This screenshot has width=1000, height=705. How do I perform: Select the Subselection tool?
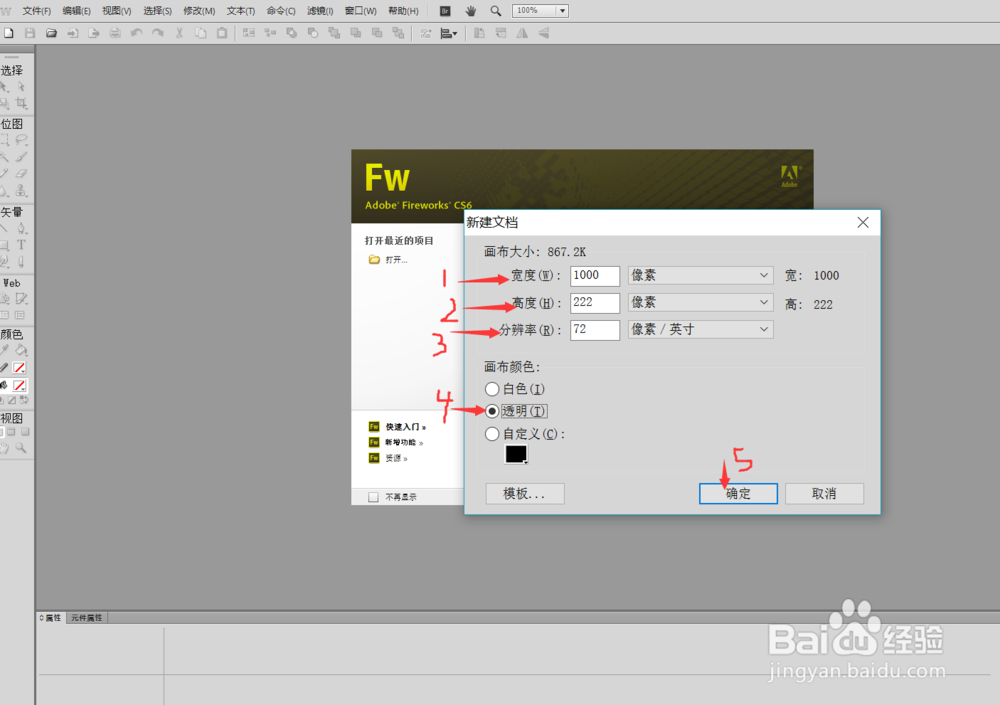tap(21, 87)
